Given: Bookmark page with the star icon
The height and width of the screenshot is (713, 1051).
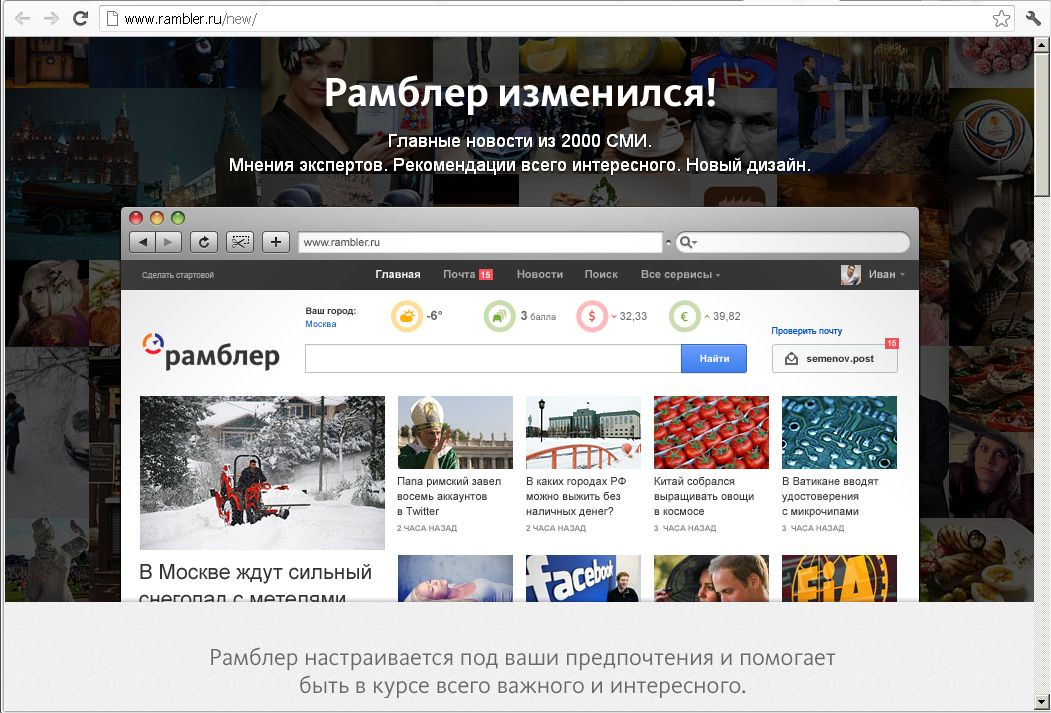Looking at the screenshot, I should (1000, 19).
